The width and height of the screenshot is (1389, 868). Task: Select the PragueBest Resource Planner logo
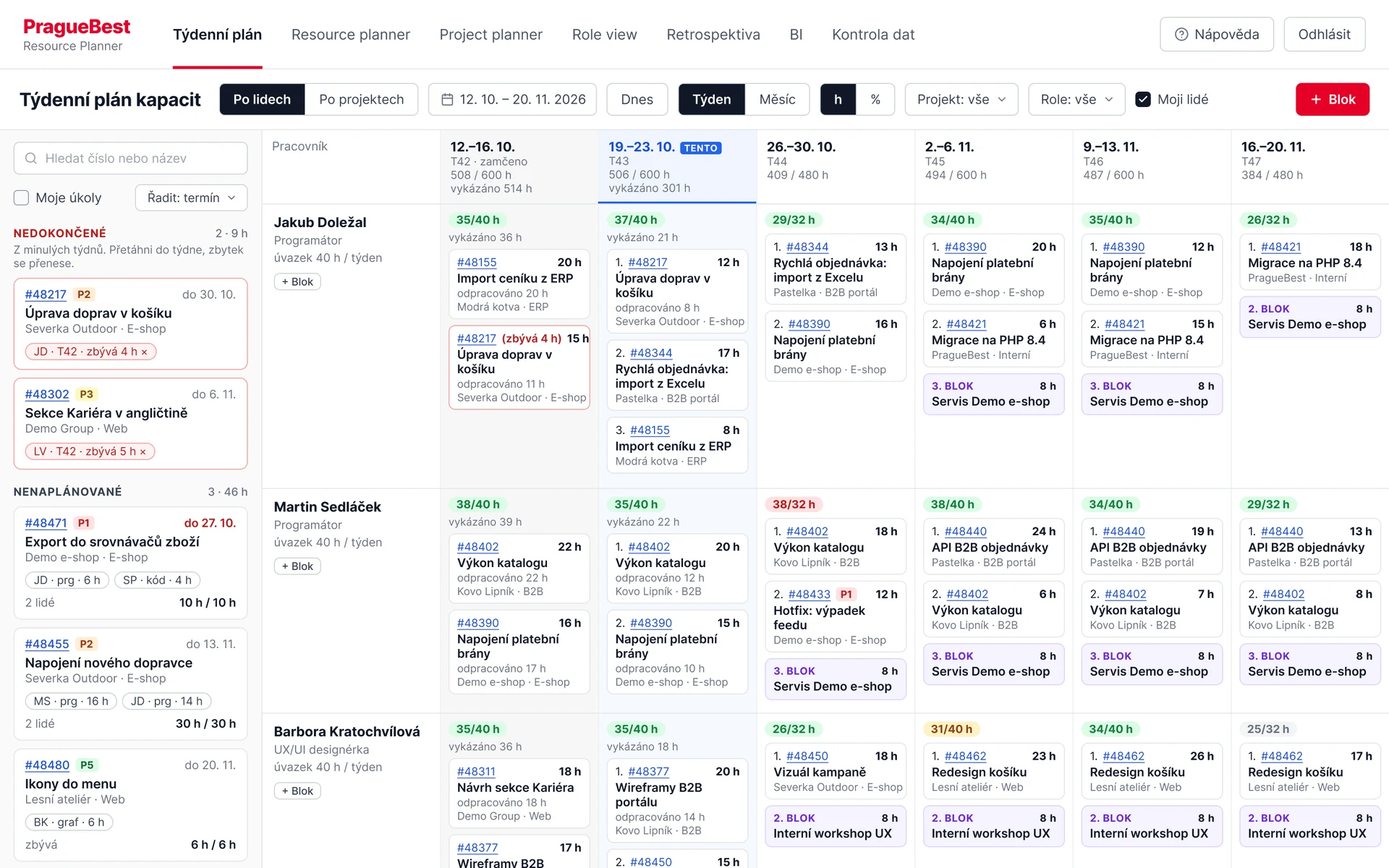coord(77,35)
